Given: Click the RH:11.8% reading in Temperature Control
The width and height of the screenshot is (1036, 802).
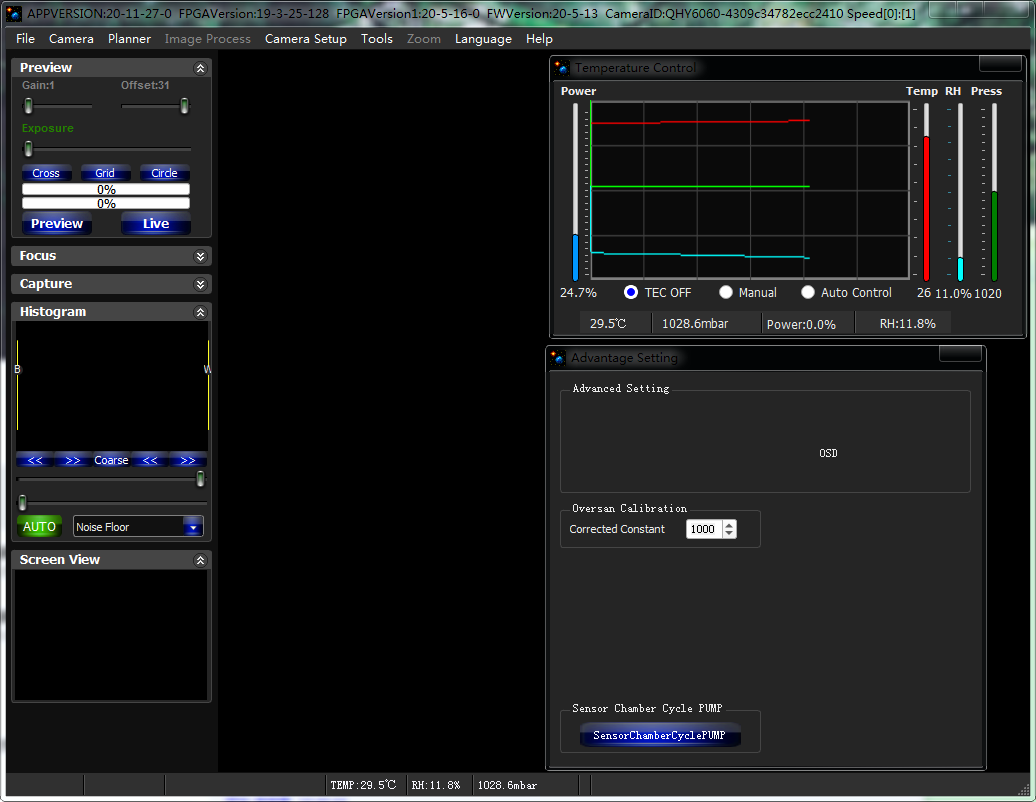Looking at the screenshot, I should [907, 324].
